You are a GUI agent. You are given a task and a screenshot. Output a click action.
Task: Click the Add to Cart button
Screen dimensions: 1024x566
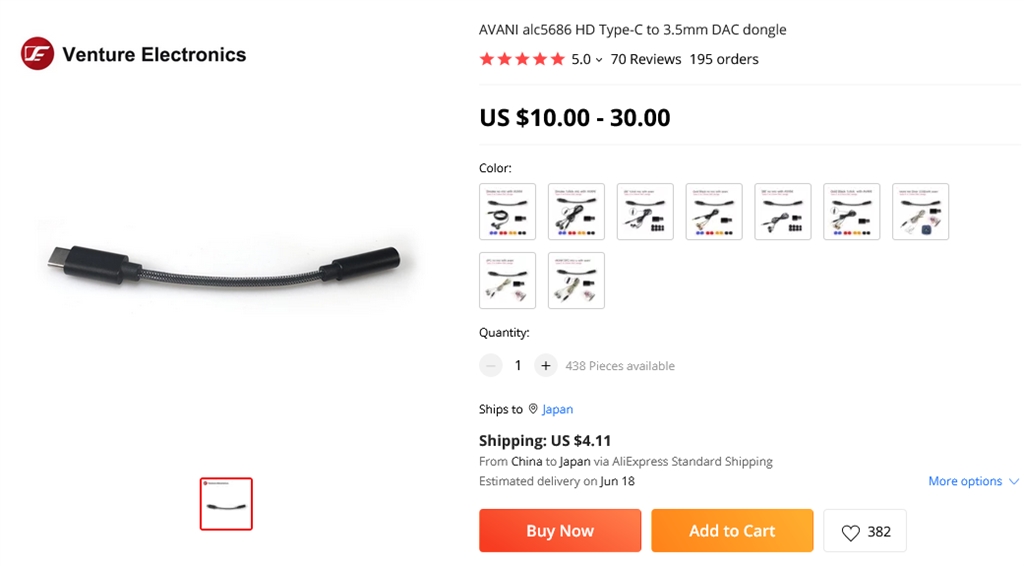coord(732,531)
